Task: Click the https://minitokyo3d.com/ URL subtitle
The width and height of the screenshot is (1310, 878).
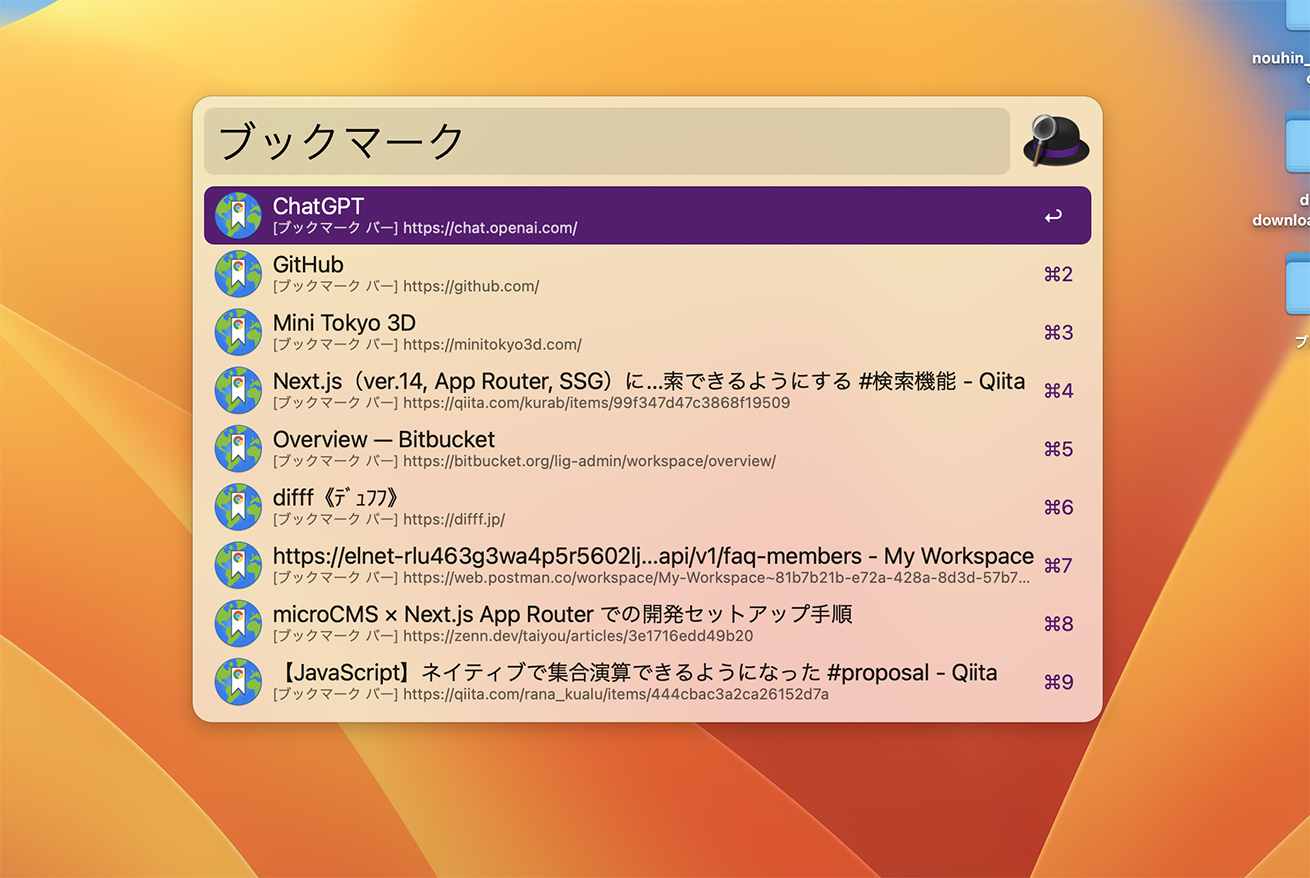Action: pos(492,345)
